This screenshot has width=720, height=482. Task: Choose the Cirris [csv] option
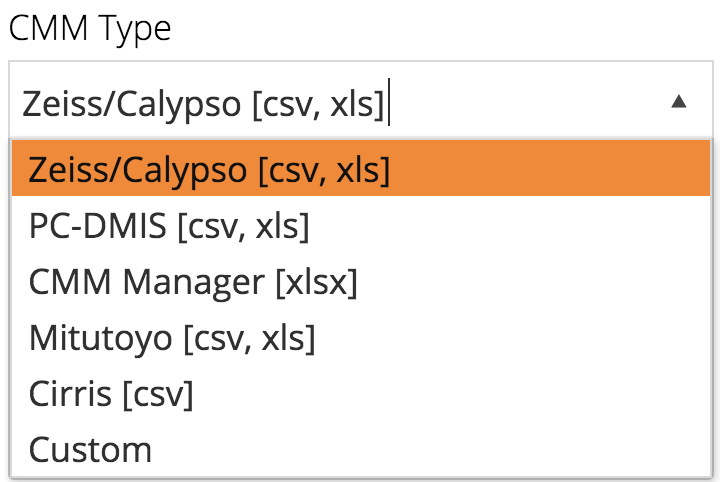(x=361, y=393)
